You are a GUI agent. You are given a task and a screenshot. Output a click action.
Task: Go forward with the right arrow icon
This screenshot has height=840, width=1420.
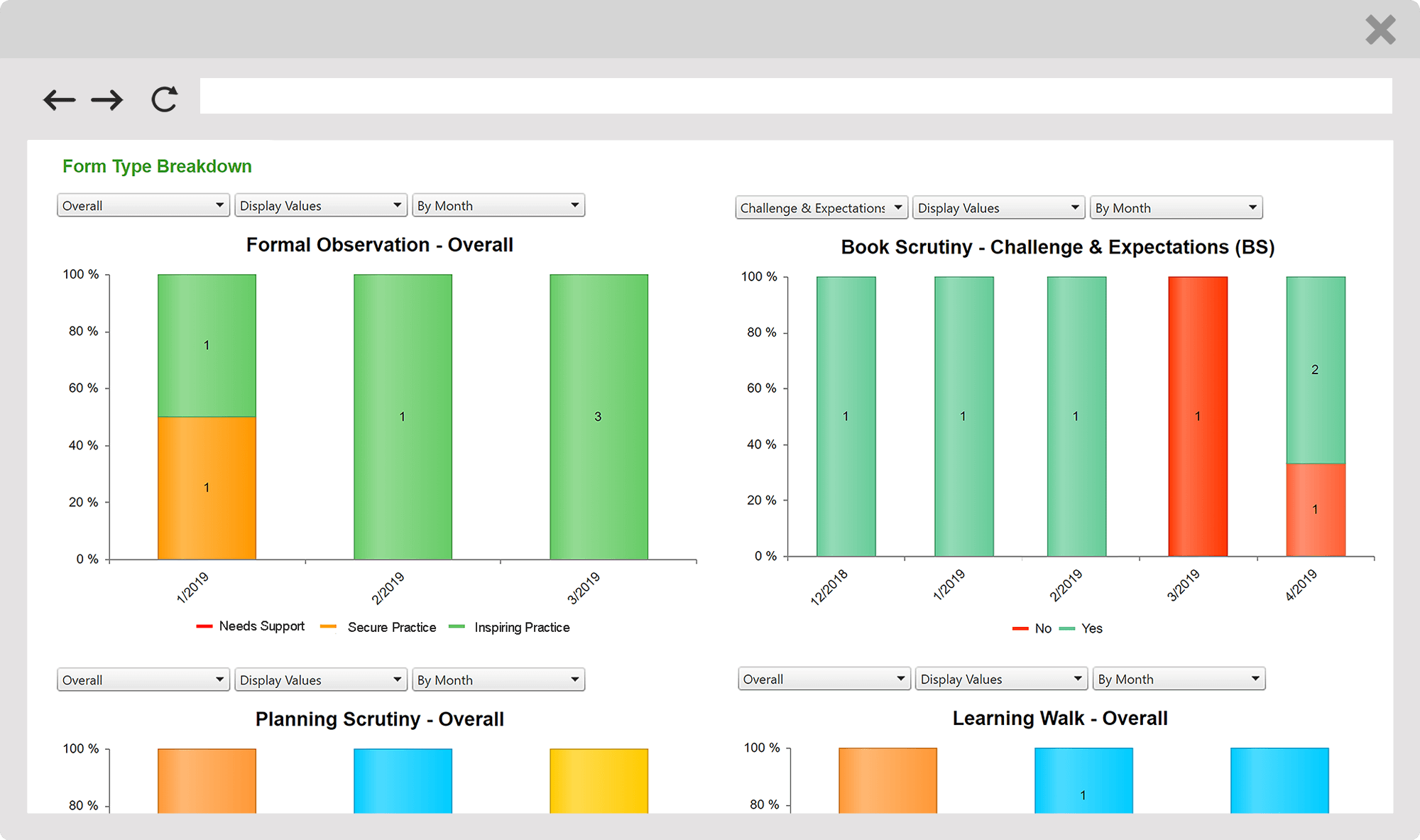point(107,99)
